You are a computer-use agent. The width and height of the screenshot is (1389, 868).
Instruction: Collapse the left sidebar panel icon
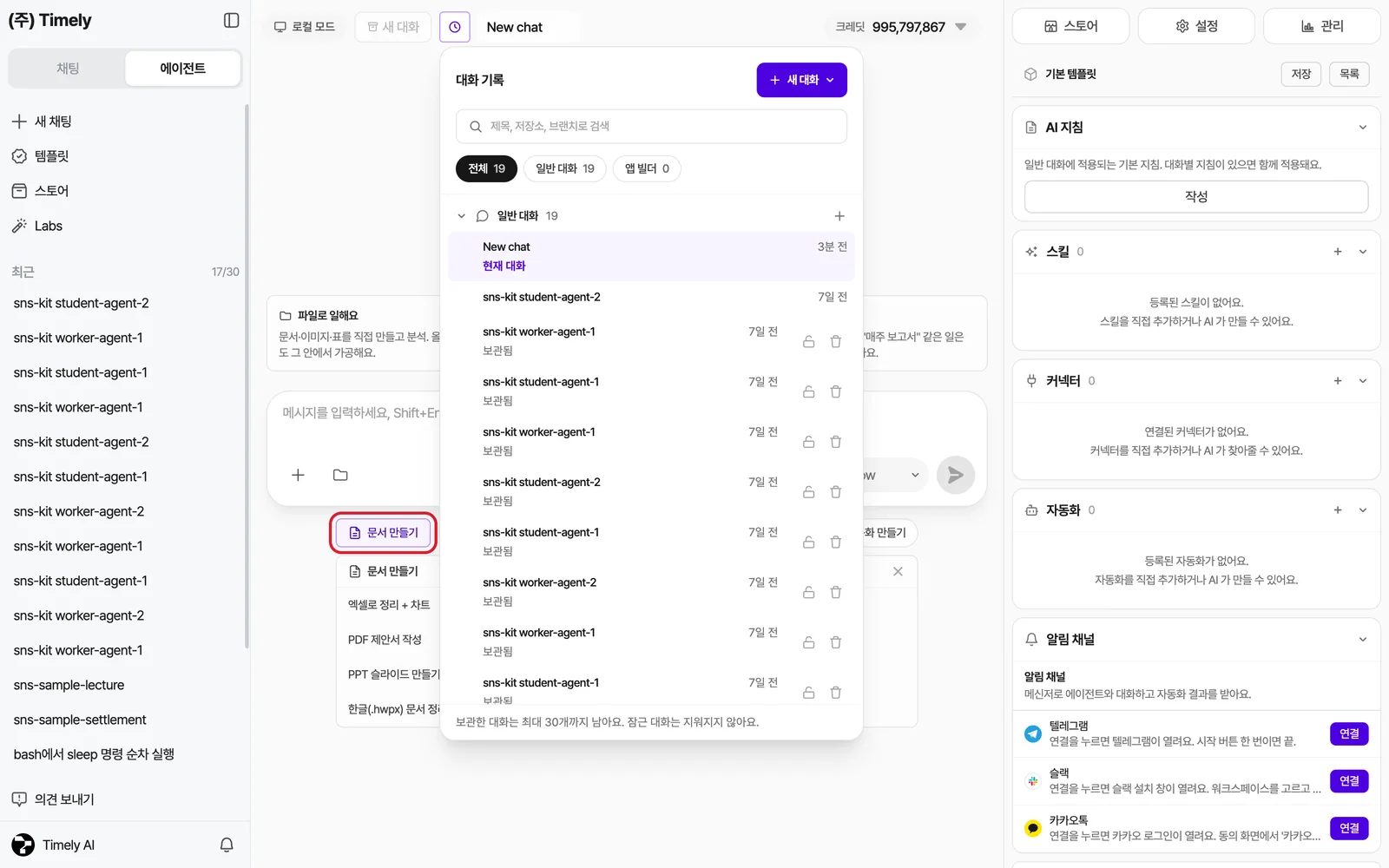point(231,20)
